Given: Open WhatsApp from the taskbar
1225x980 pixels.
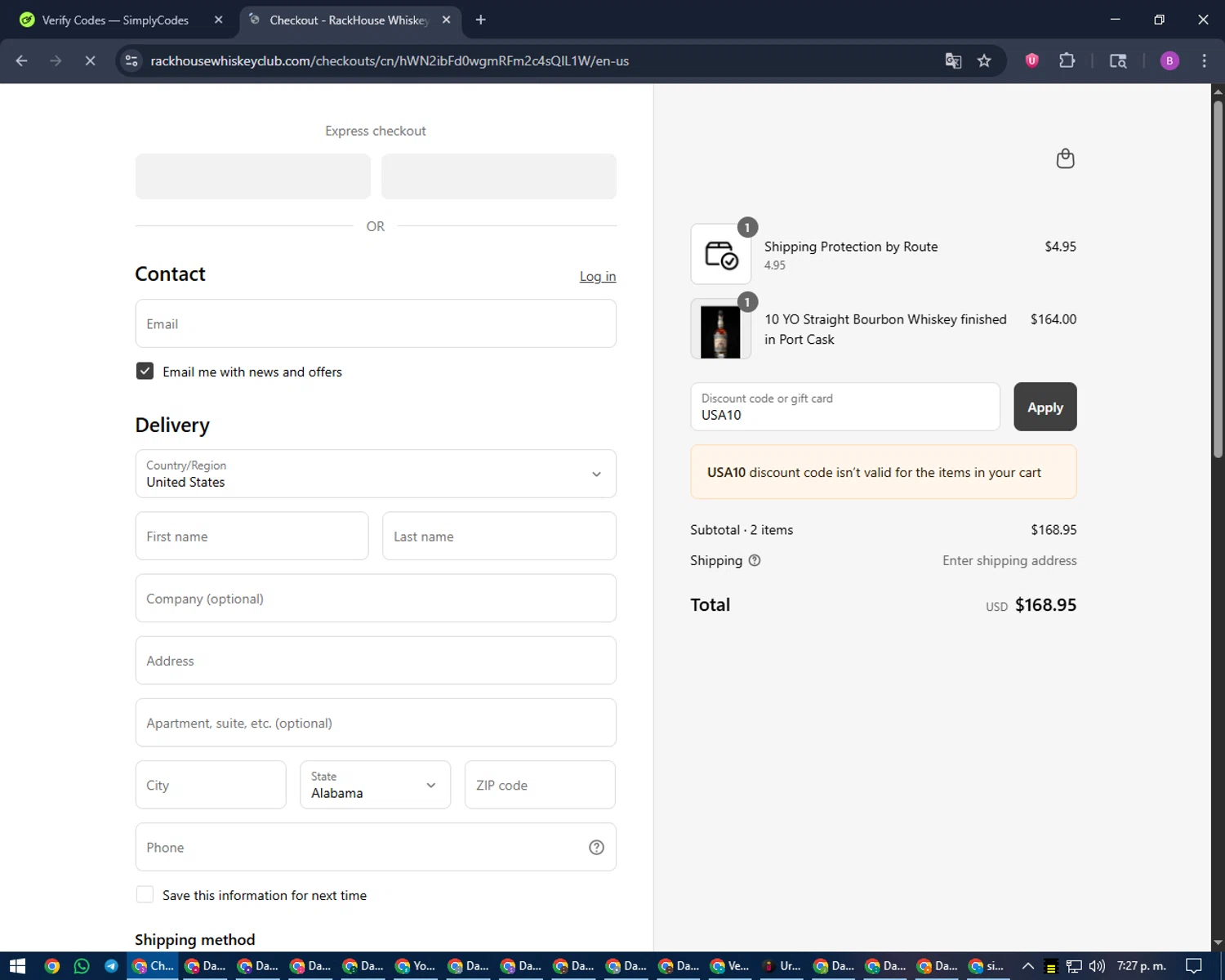Looking at the screenshot, I should tap(82, 966).
